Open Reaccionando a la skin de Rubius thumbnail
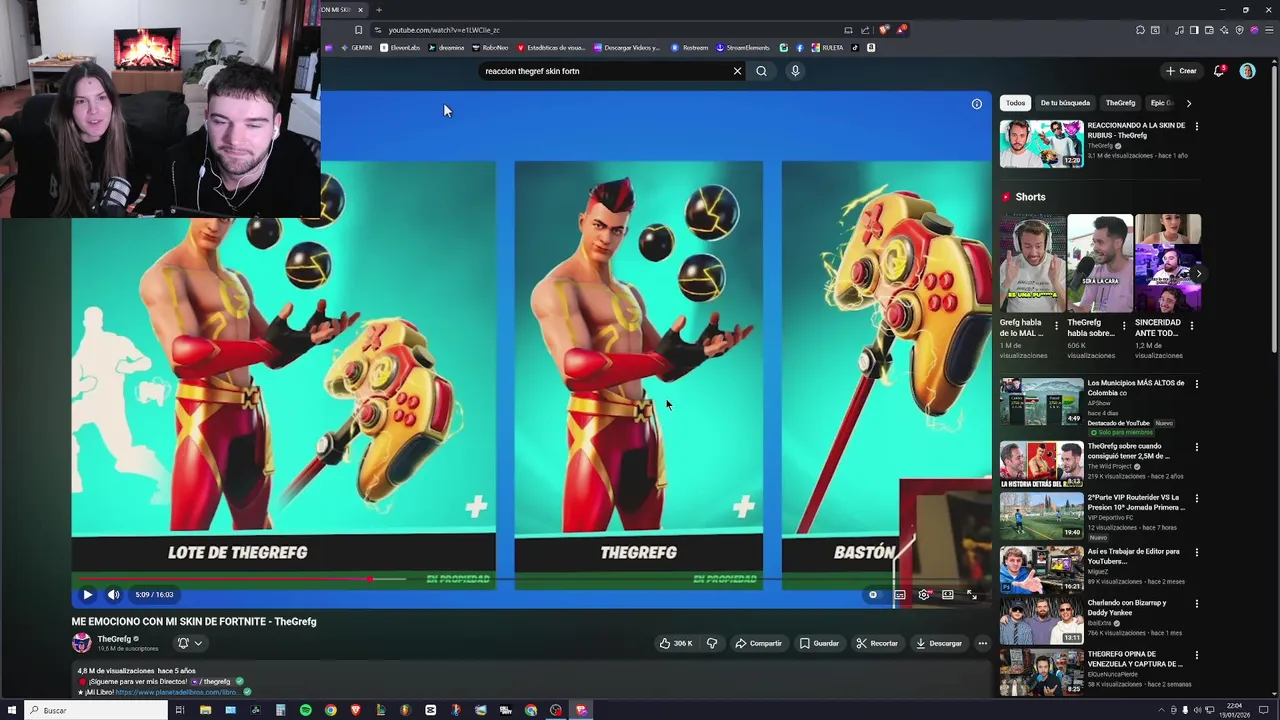1280x720 pixels. [1041, 144]
